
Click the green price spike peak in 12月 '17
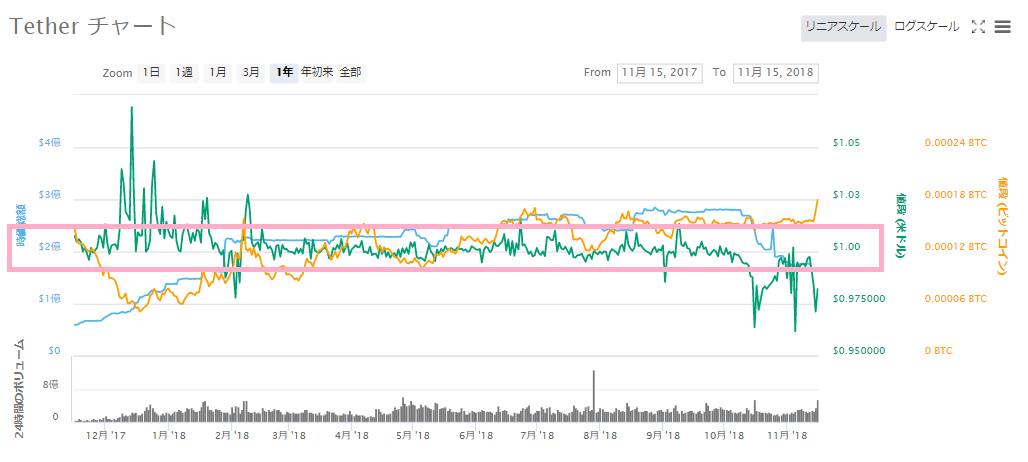(132, 108)
